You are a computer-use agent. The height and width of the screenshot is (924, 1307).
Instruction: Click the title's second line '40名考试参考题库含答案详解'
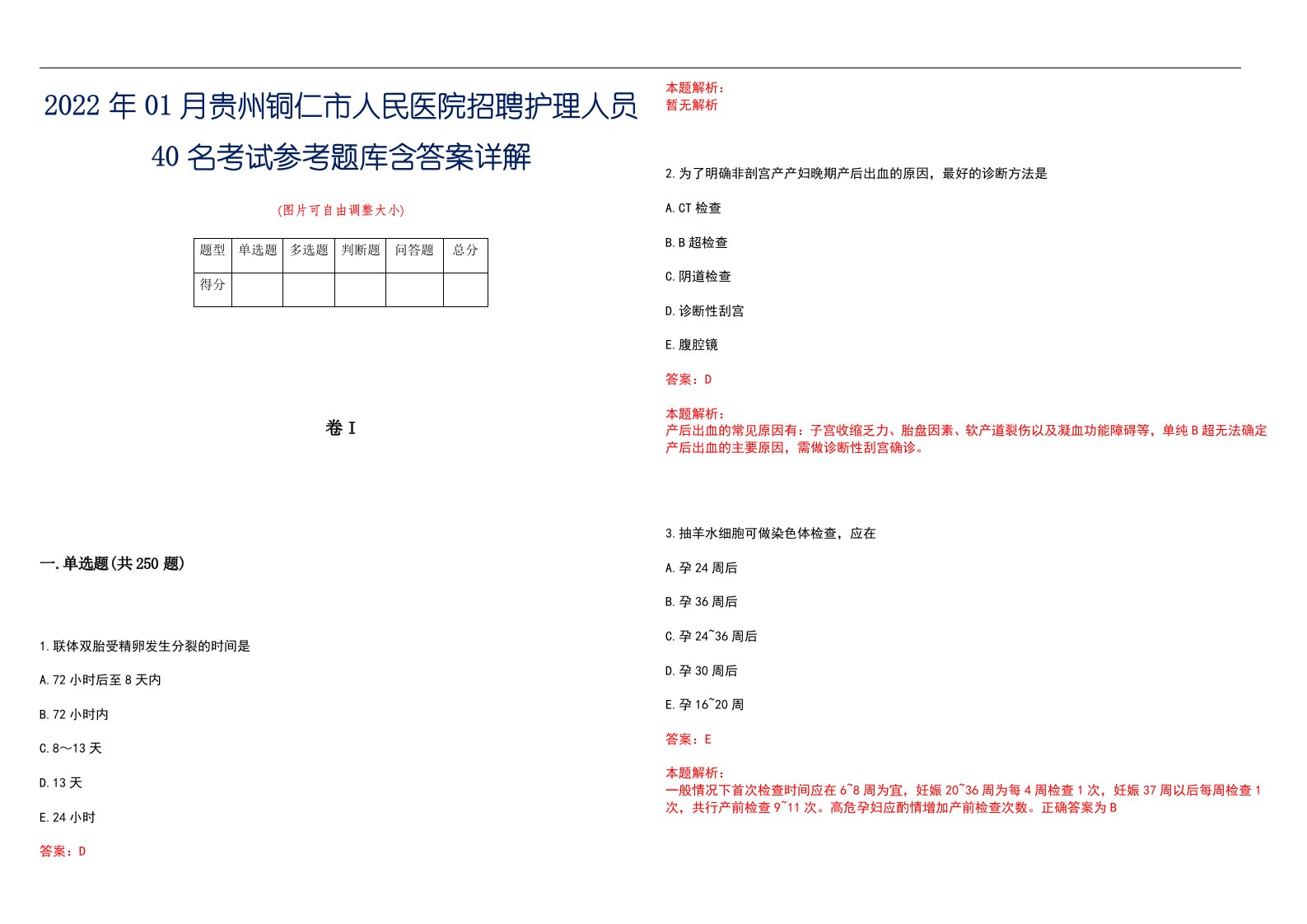click(342, 156)
